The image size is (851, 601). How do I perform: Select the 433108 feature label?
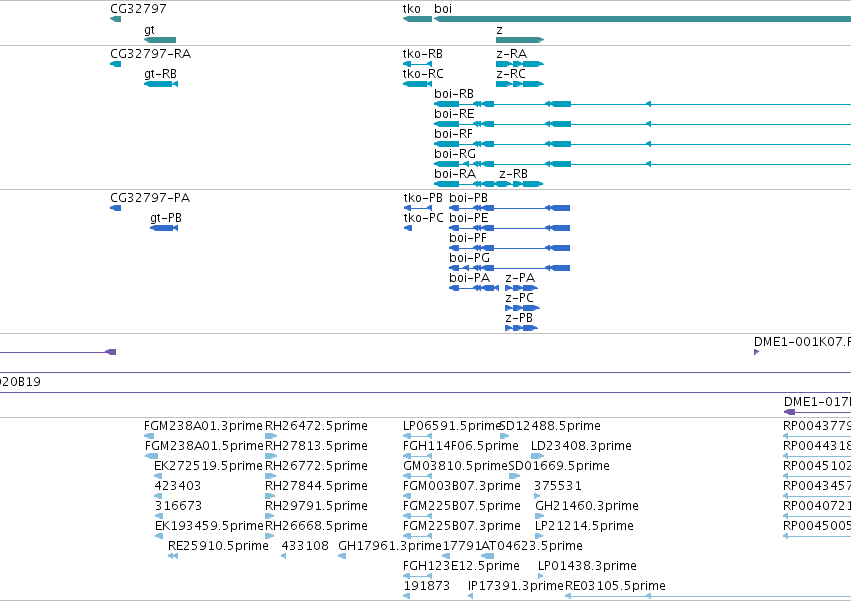[x=305, y=546]
